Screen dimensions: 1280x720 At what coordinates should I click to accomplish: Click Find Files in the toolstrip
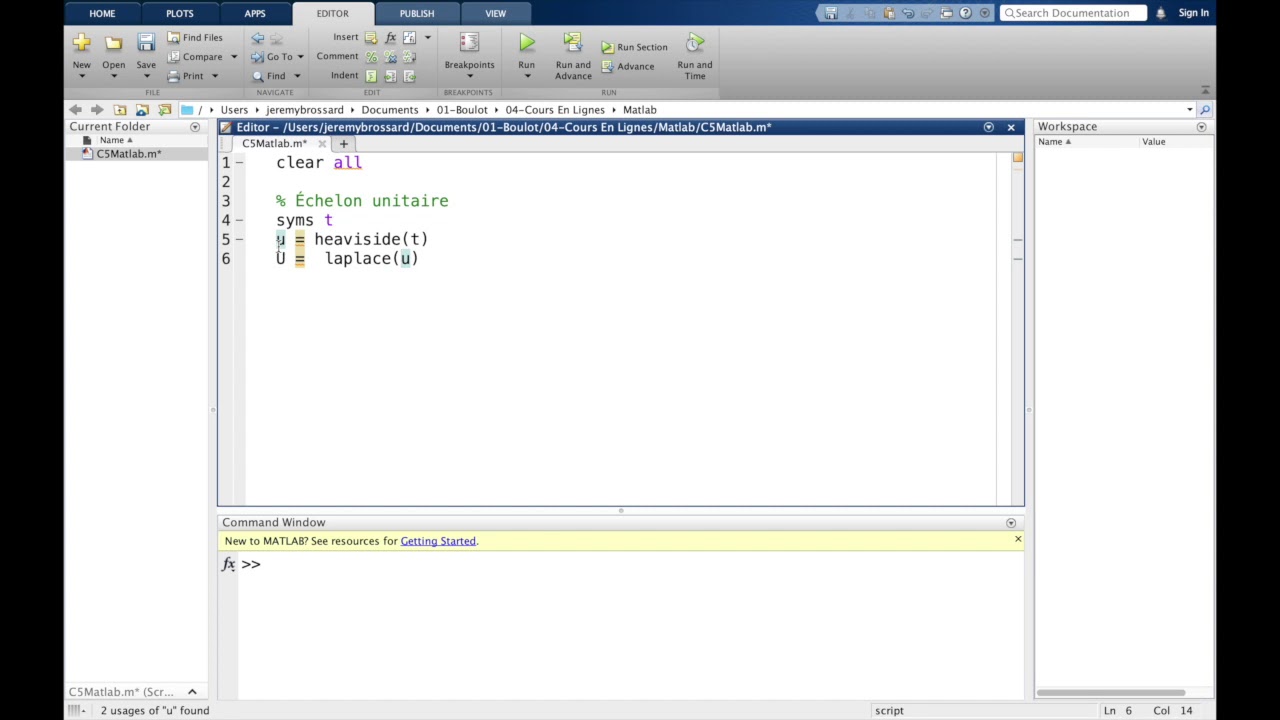(x=195, y=37)
